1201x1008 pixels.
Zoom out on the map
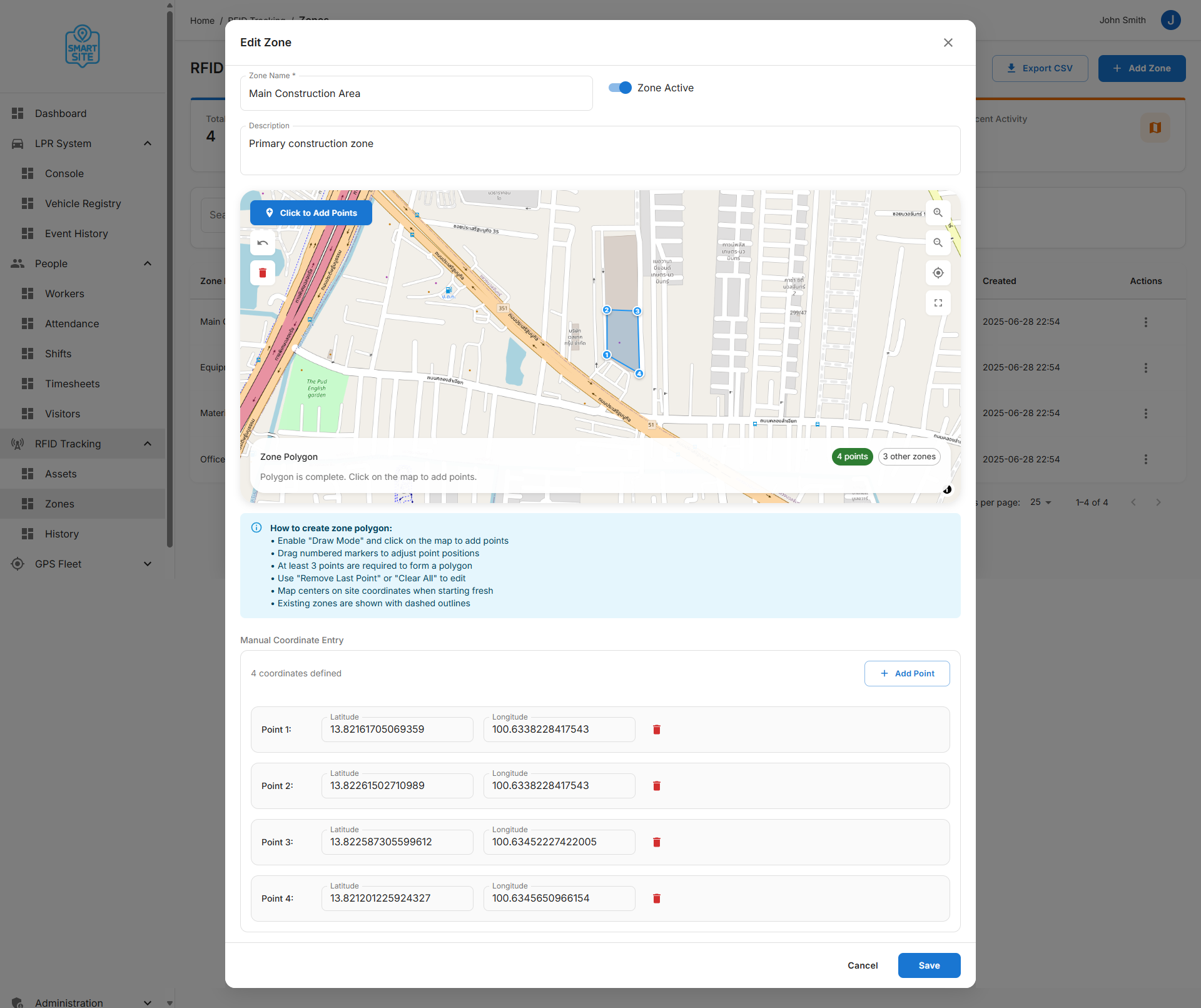click(938, 243)
